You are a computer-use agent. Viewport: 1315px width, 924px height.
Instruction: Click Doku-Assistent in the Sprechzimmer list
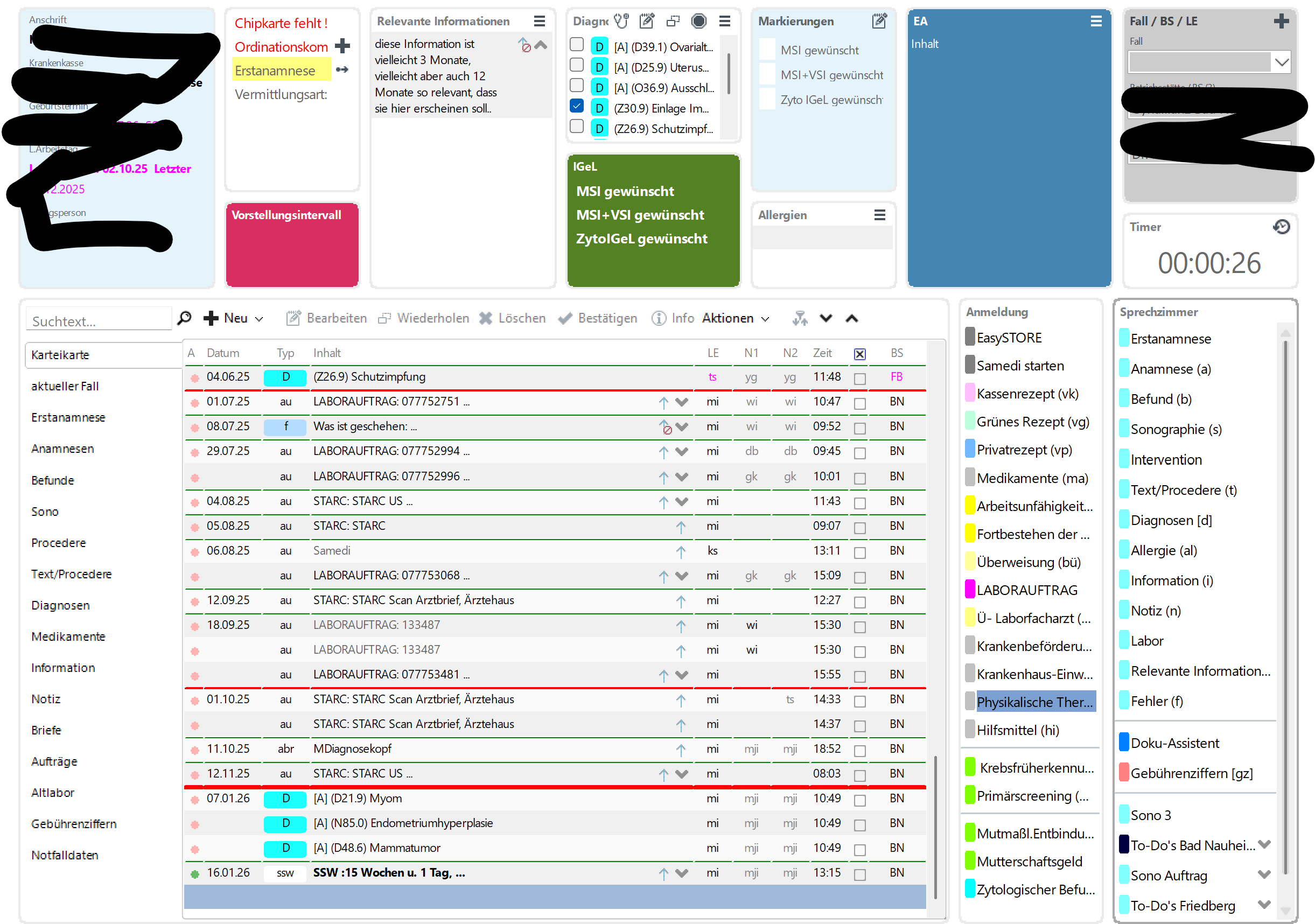point(1174,743)
